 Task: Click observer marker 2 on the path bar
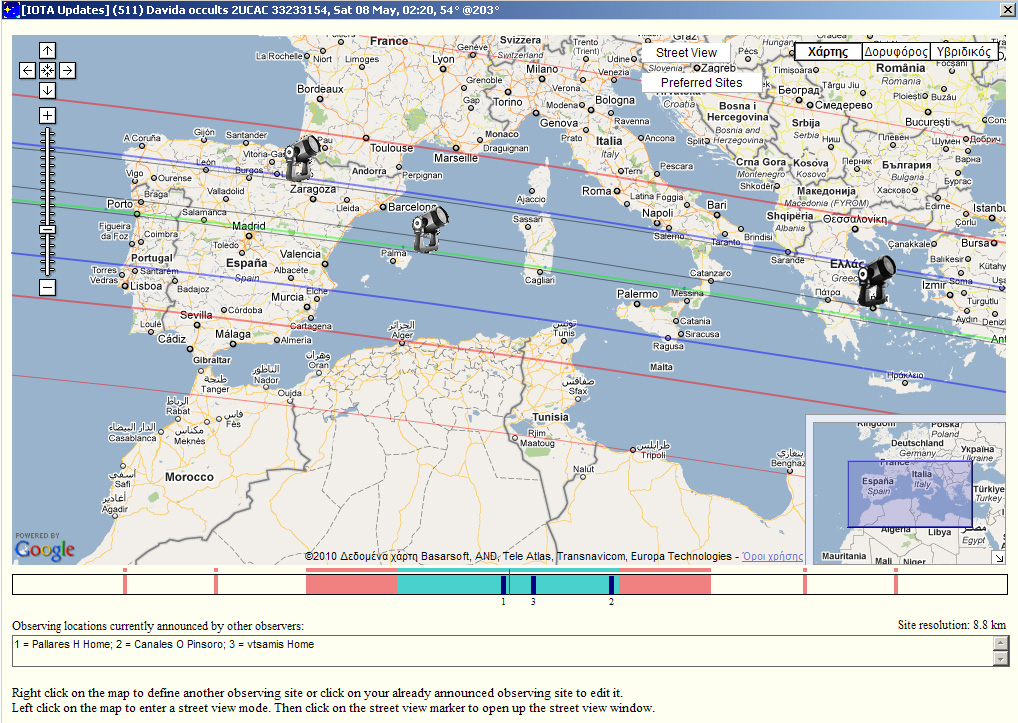coord(611,584)
